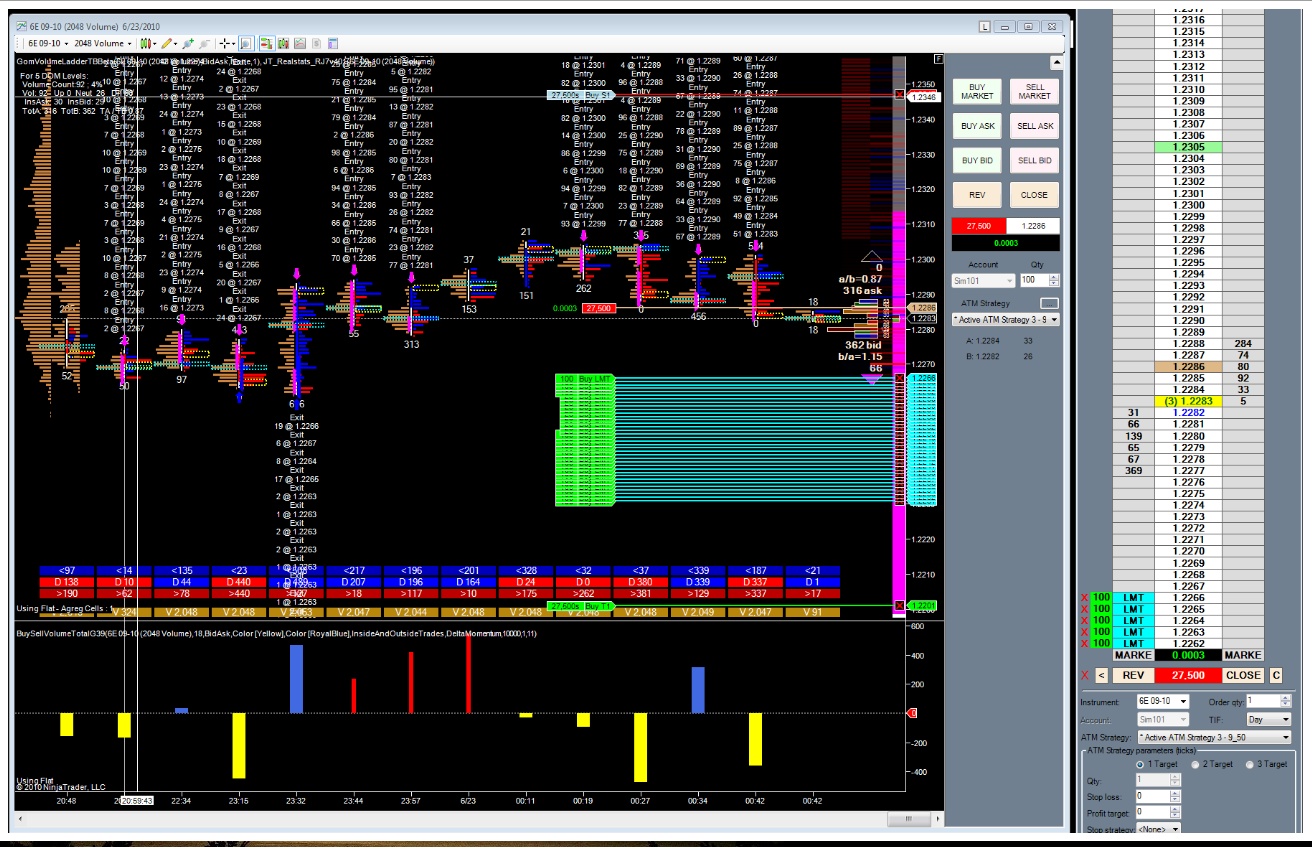Click the SELL ASK button
This screenshot has width=1312, height=847.
click(x=1035, y=126)
